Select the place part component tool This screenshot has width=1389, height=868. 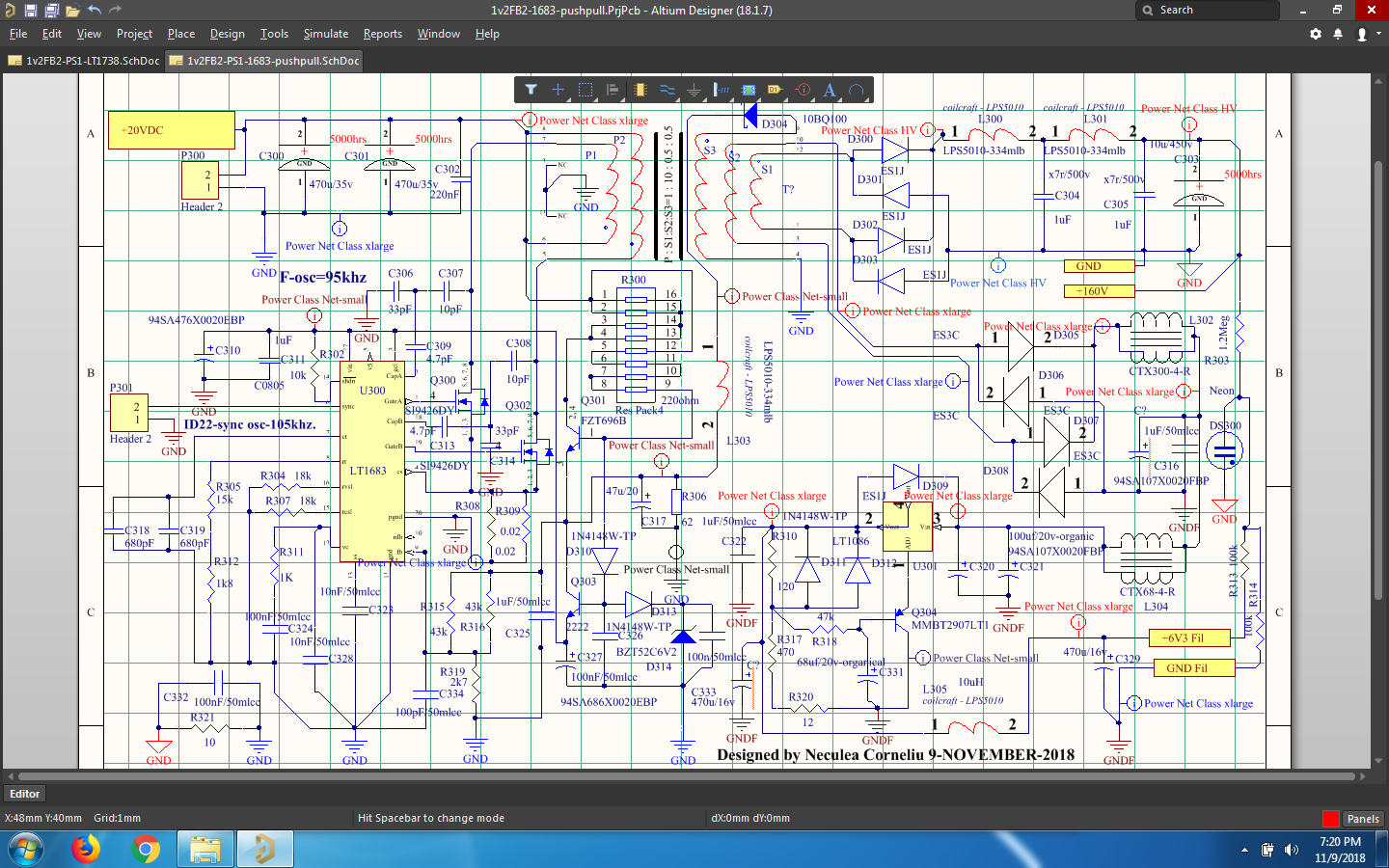[640, 90]
